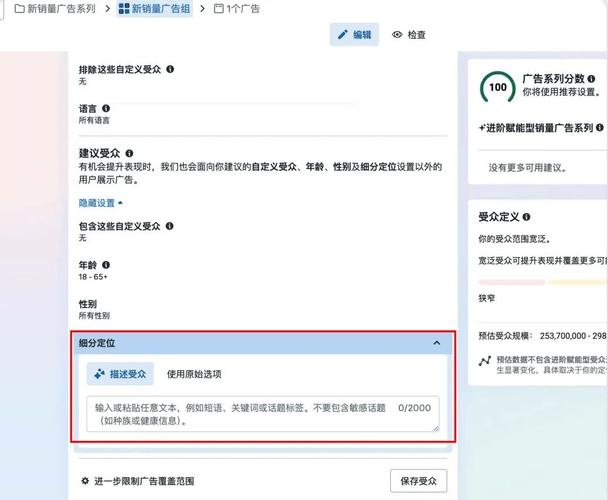Show info for 包含这些自定义受众
608x500 pixels.
click(x=169, y=226)
